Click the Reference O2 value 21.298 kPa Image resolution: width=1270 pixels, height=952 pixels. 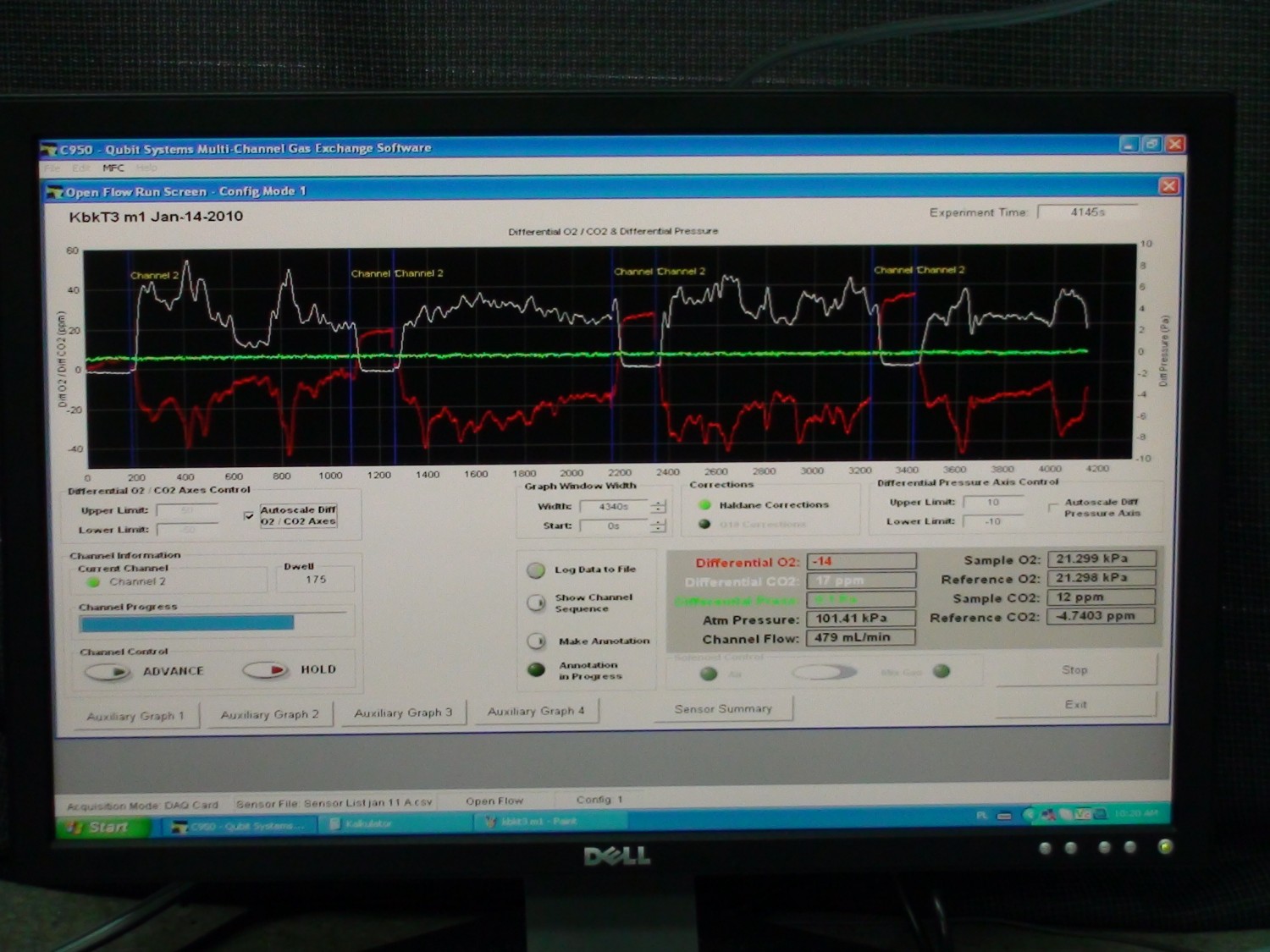pyautogui.click(x=1102, y=577)
